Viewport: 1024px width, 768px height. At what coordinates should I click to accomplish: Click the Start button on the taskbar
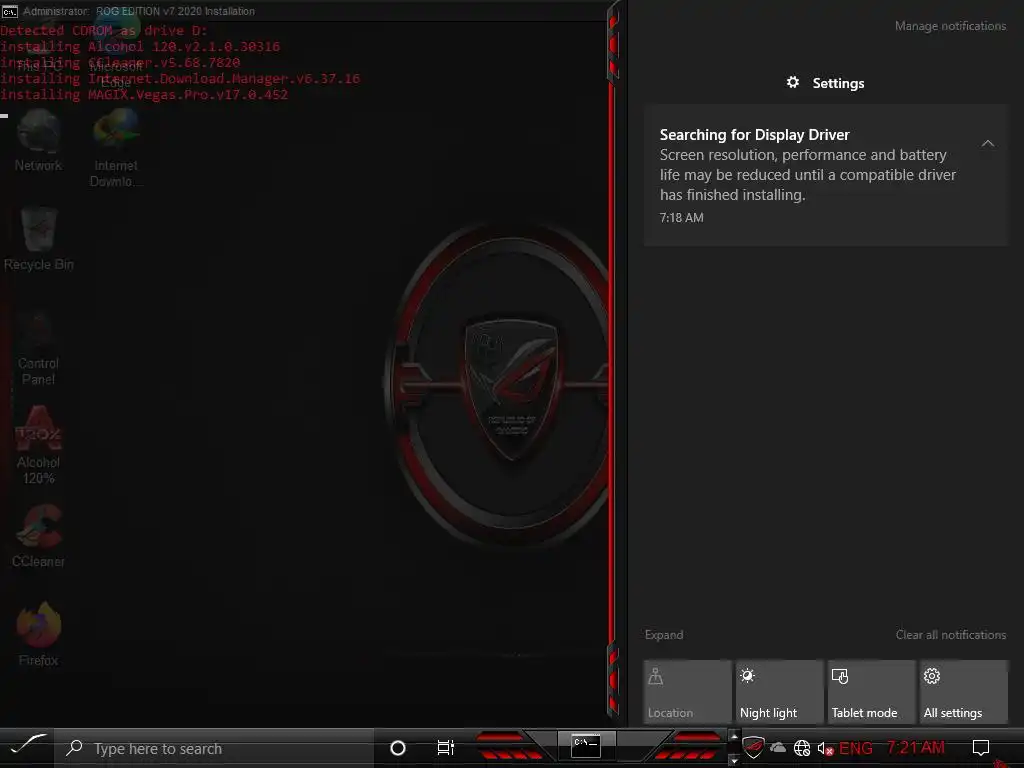27,747
